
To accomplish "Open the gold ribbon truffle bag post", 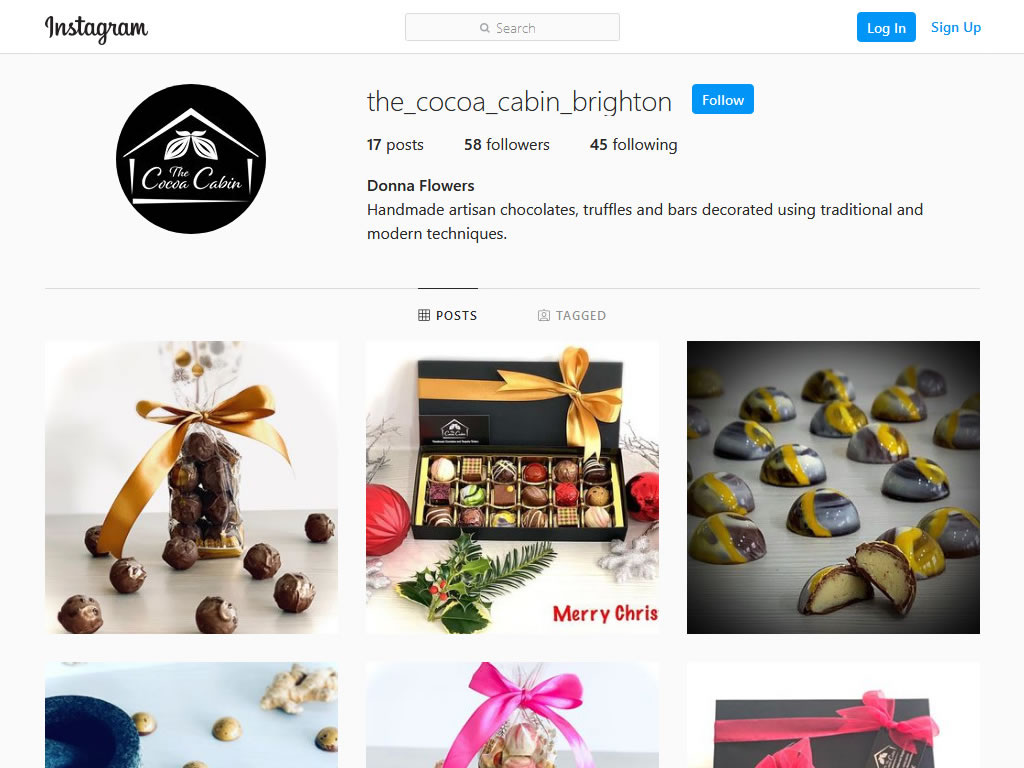I will [191, 487].
